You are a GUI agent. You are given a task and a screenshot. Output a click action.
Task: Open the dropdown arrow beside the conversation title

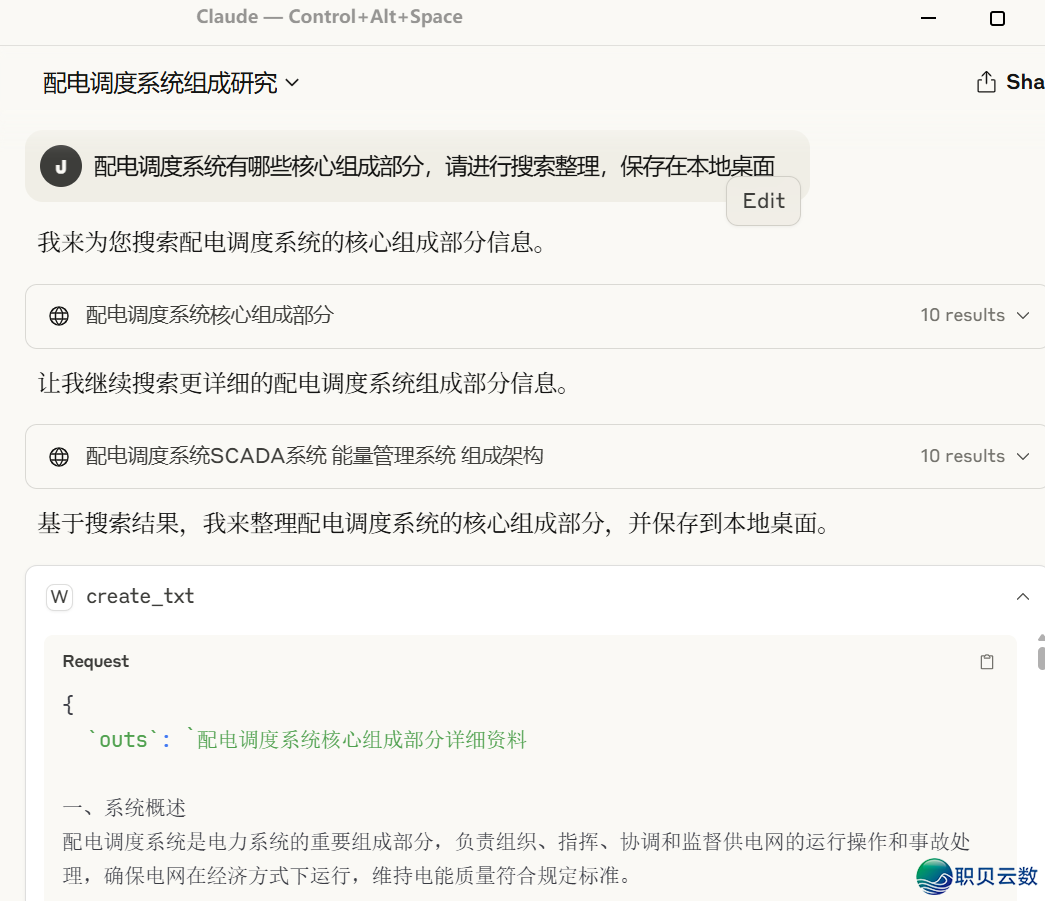pos(292,83)
